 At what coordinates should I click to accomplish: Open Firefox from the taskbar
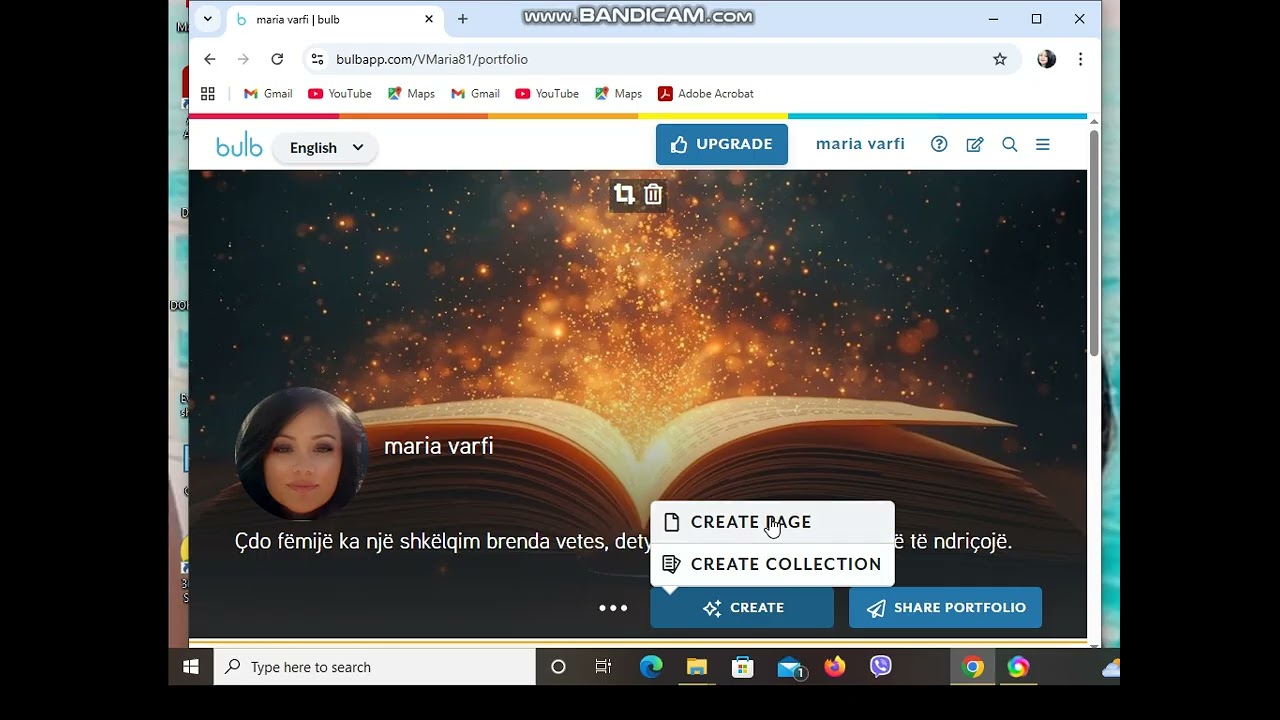[x=835, y=667]
